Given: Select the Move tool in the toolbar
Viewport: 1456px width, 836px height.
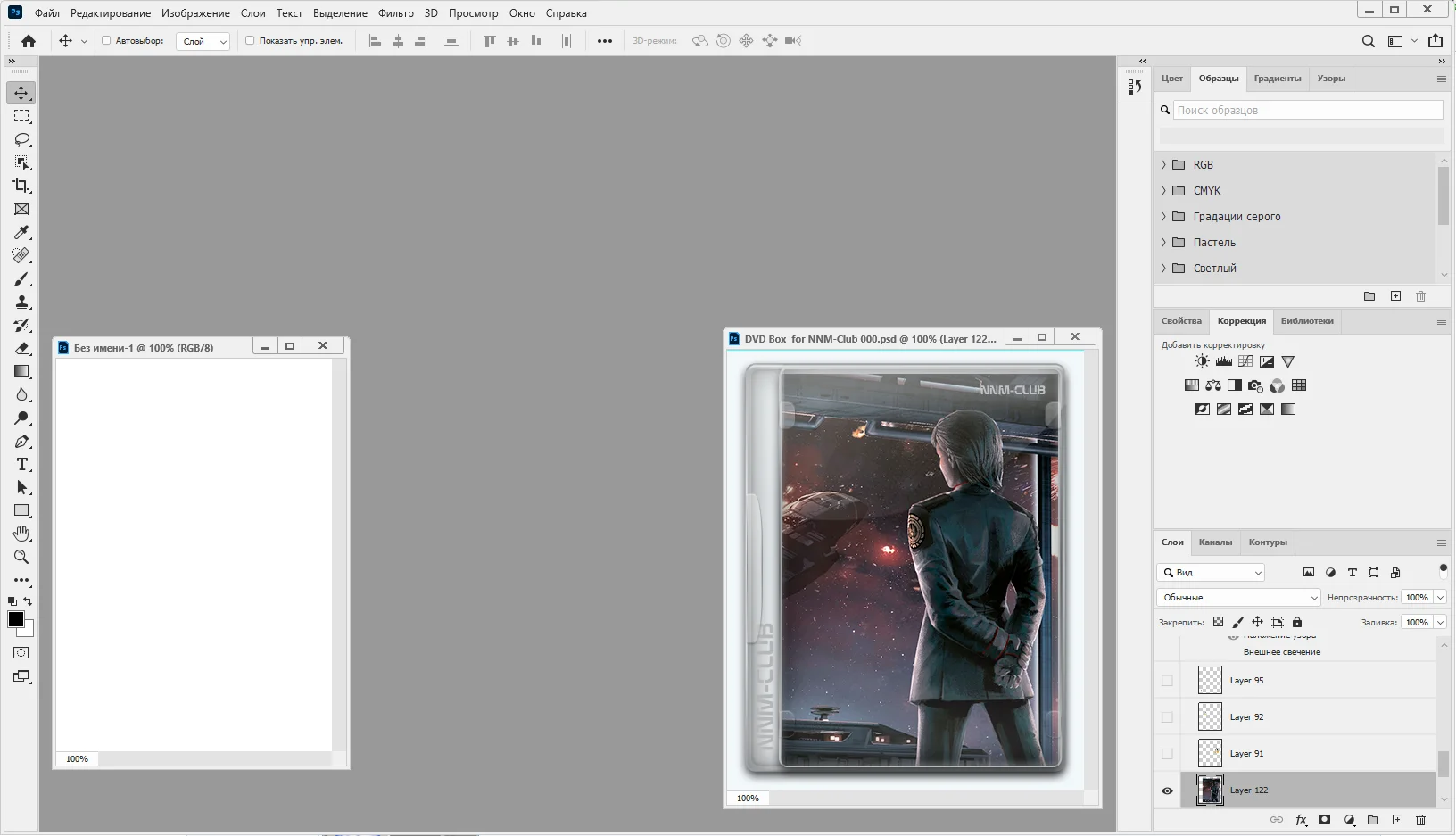Looking at the screenshot, I should (21, 94).
